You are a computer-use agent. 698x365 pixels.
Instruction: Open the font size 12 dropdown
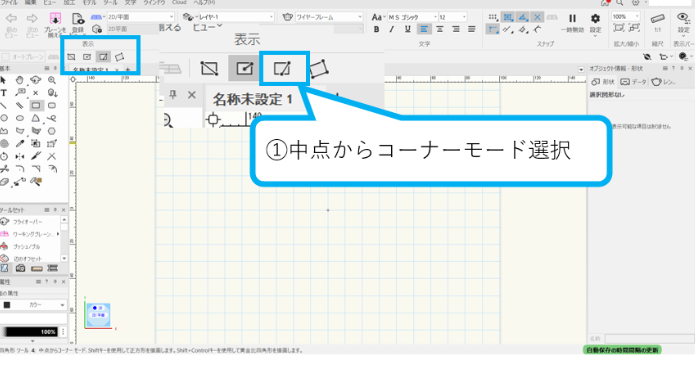click(x=452, y=17)
